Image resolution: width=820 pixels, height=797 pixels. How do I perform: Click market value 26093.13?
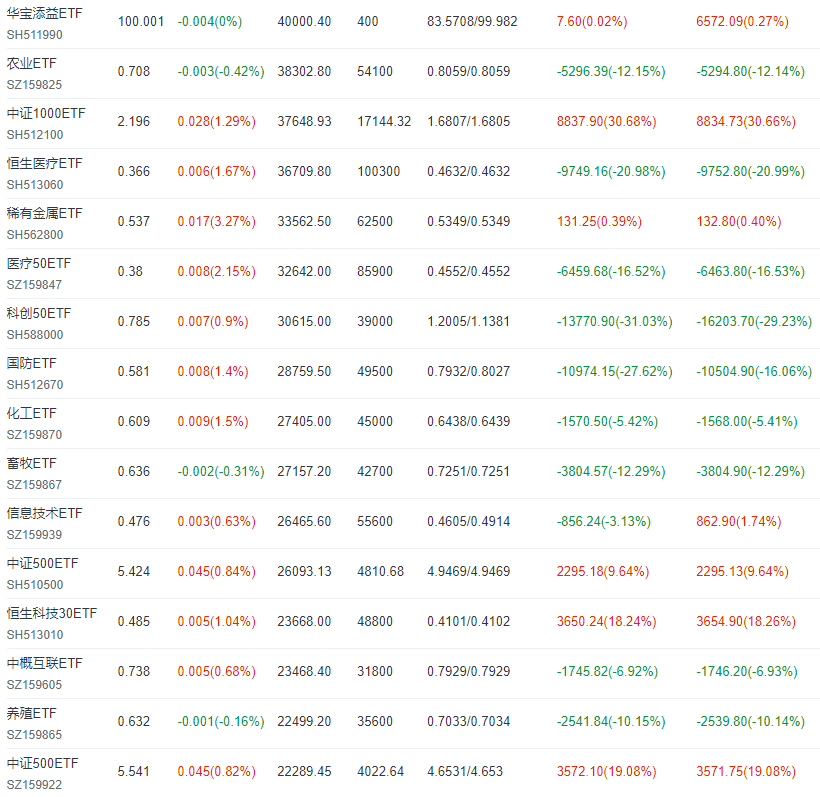[304, 572]
